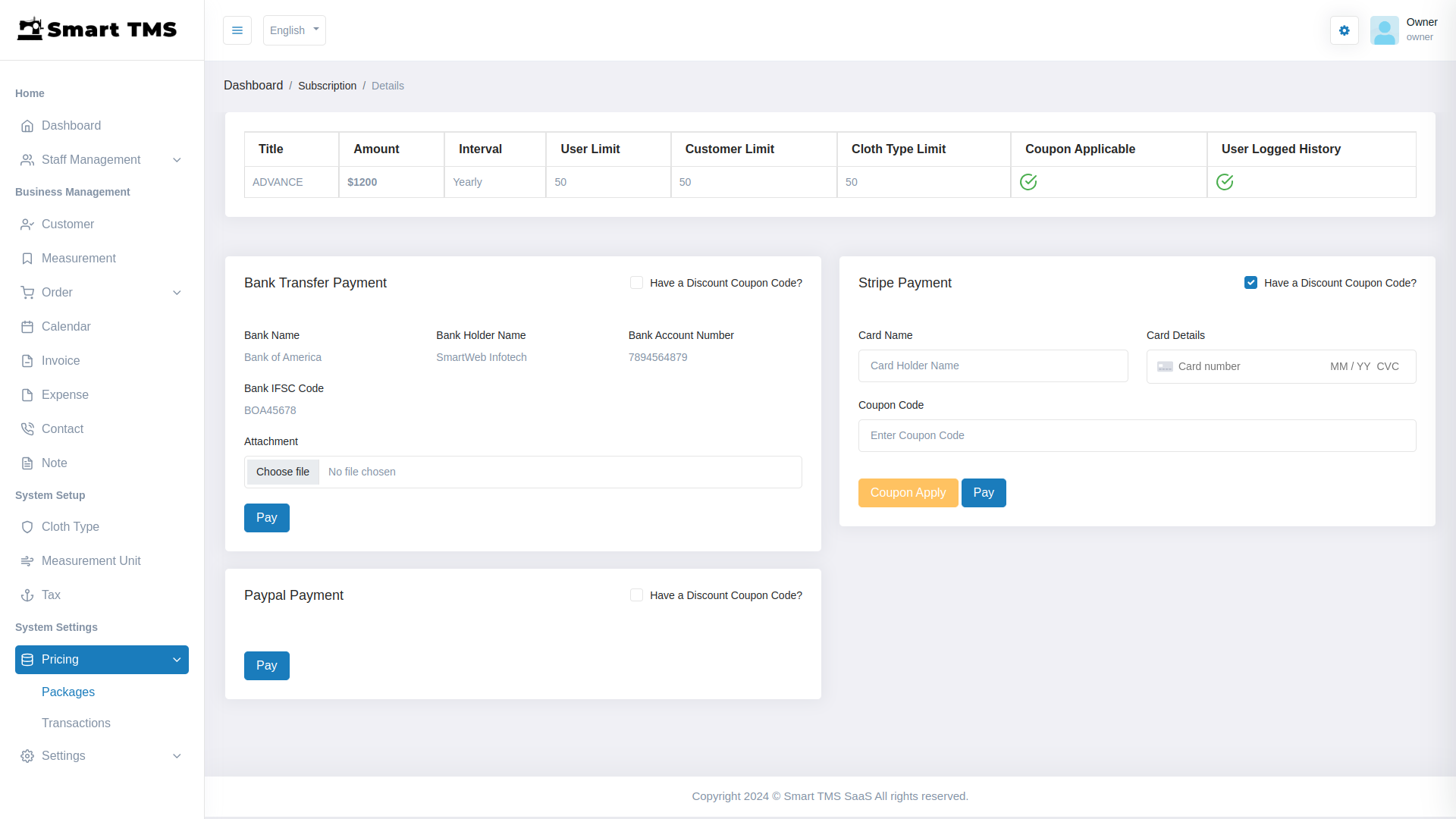Open the Dashboard icon in the sidebar
The image size is (1456, 819).
pyautogui.click(x=27, y=126)
